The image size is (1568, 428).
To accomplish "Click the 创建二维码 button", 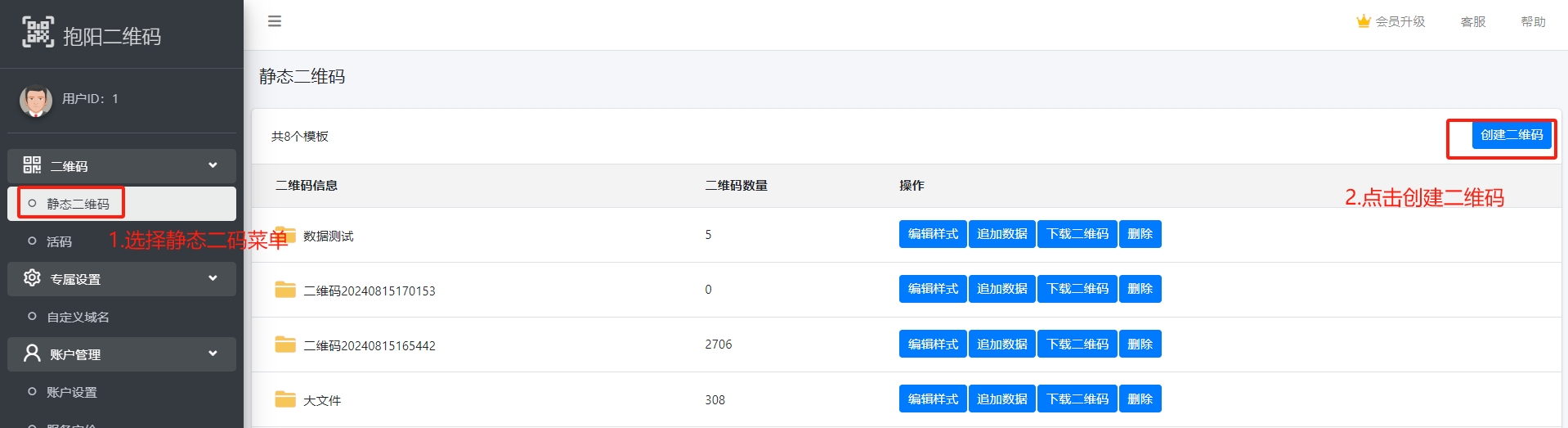I will 1512,135.
